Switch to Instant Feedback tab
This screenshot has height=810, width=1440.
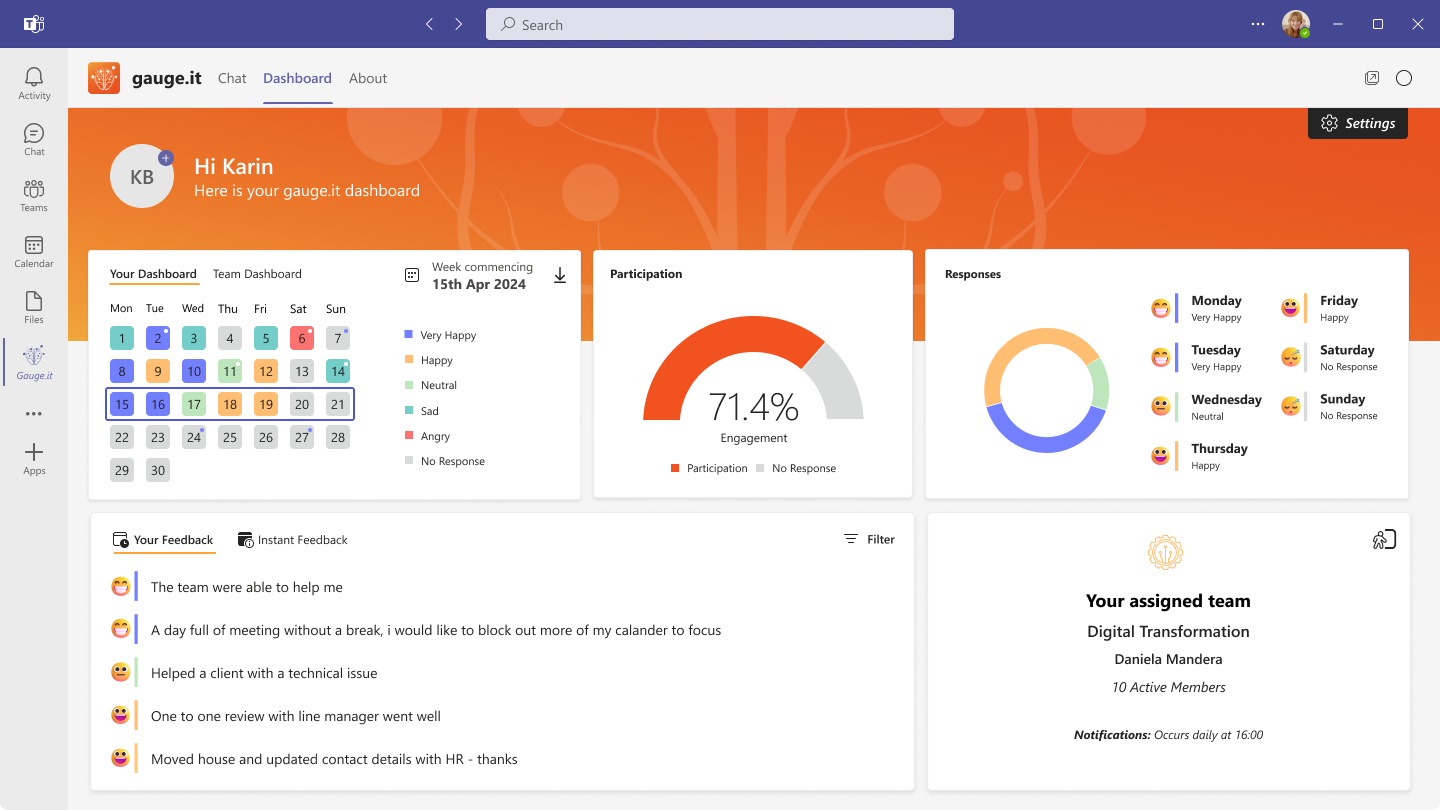click(x=293, y=540)
